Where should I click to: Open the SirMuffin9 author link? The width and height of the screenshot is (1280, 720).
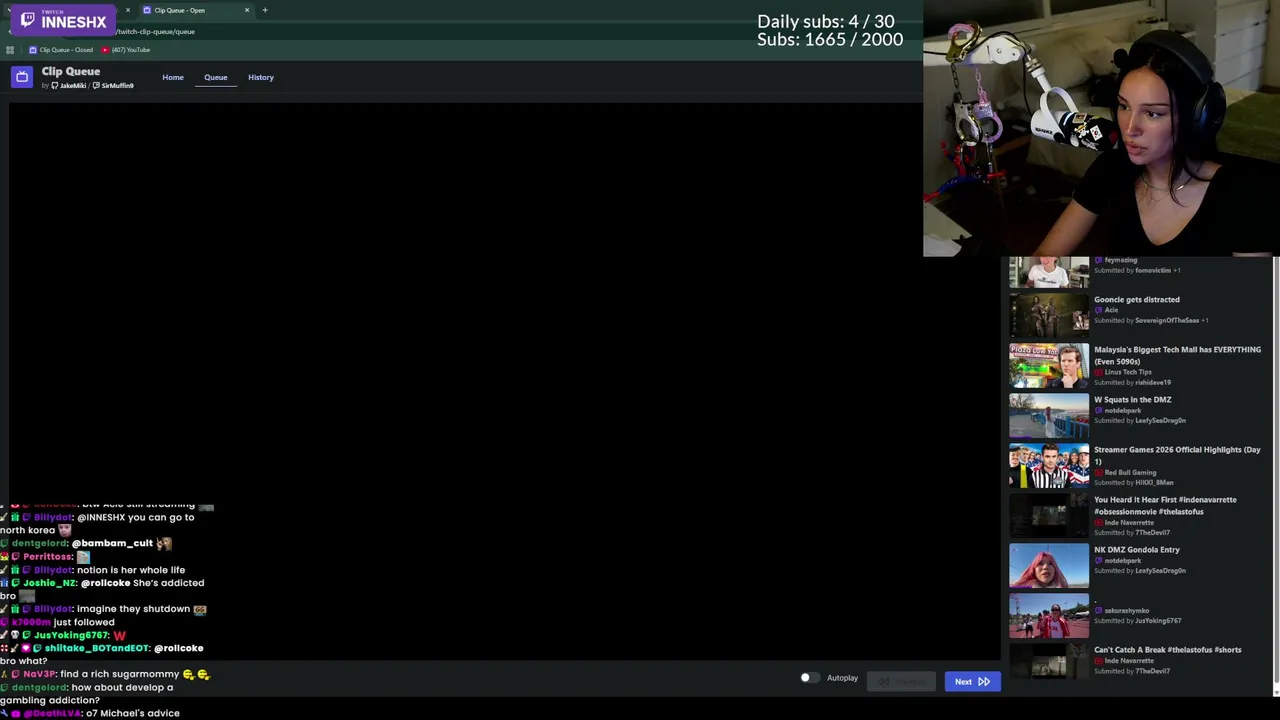click(x=113, y=86)
